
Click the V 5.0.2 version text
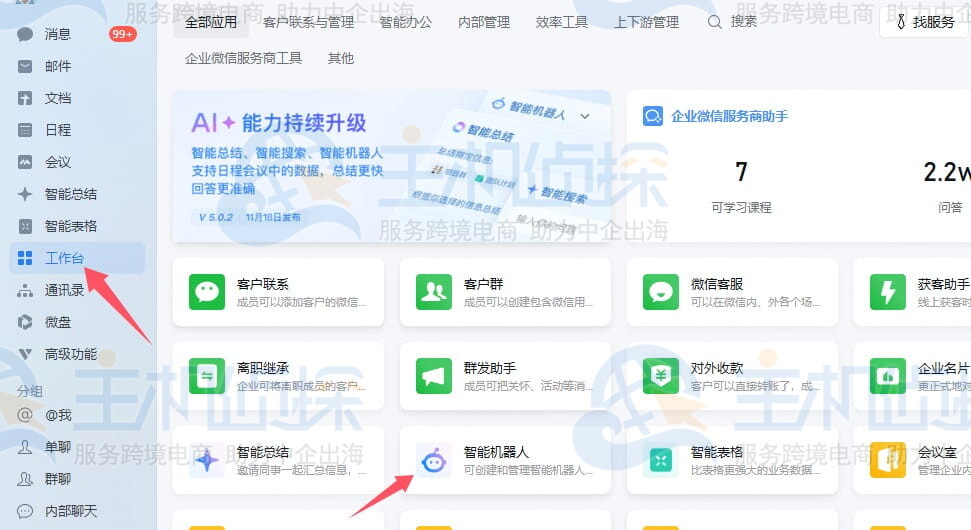216,217
